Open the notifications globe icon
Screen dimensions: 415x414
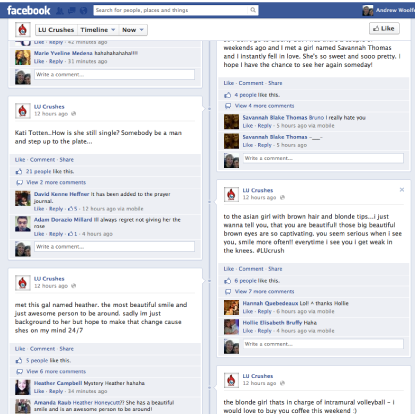point(83,11)
